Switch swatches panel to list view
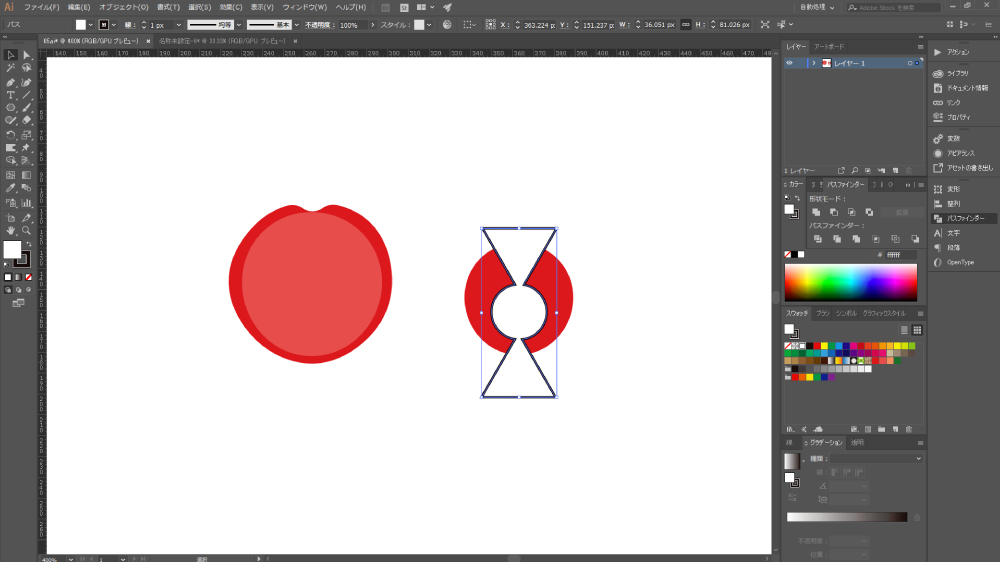The image size is (1000, 562). pos(904,330)
